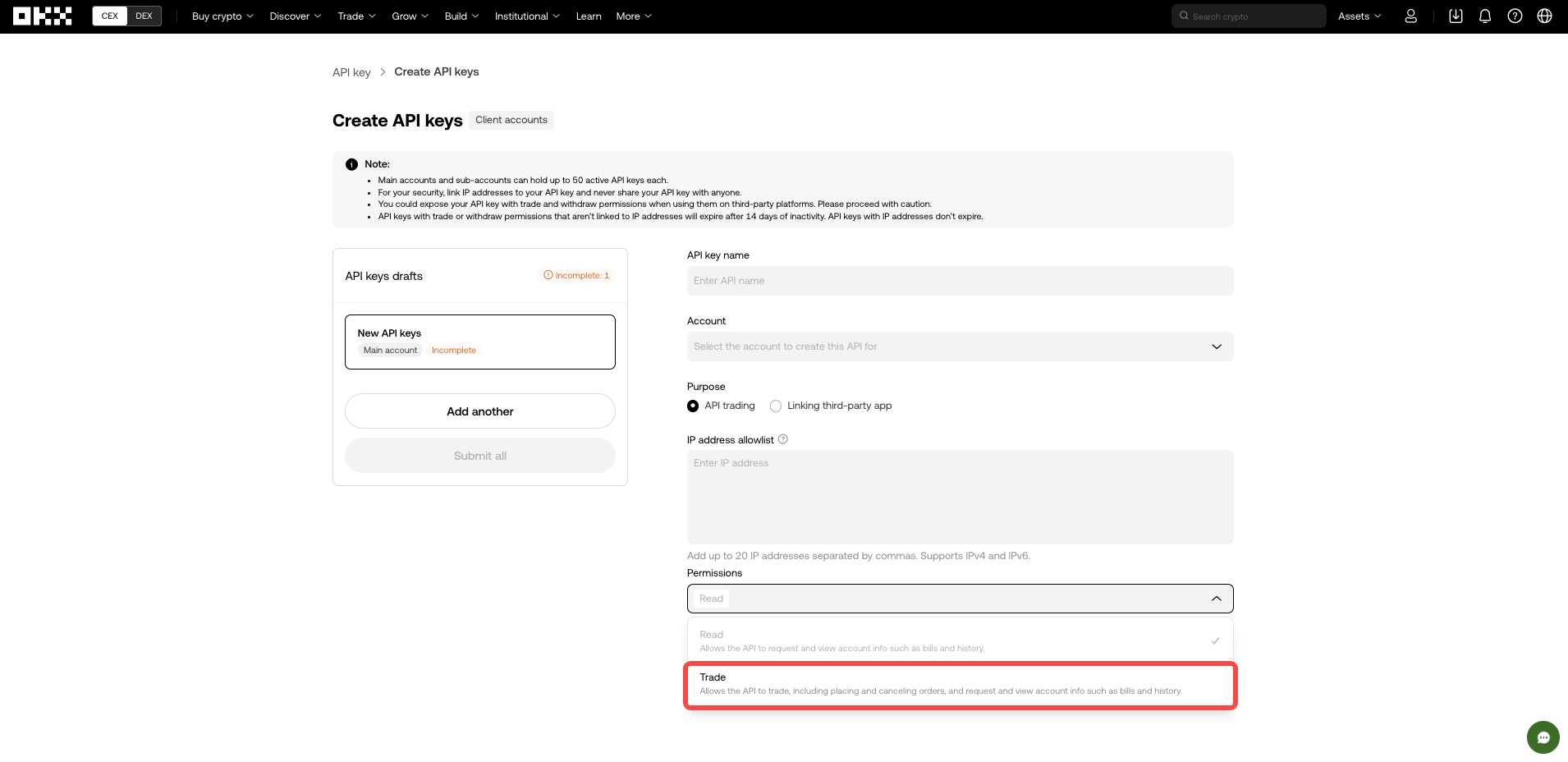Click the download app icon
1568x762 pixels.
click(x=1455, y=16)
